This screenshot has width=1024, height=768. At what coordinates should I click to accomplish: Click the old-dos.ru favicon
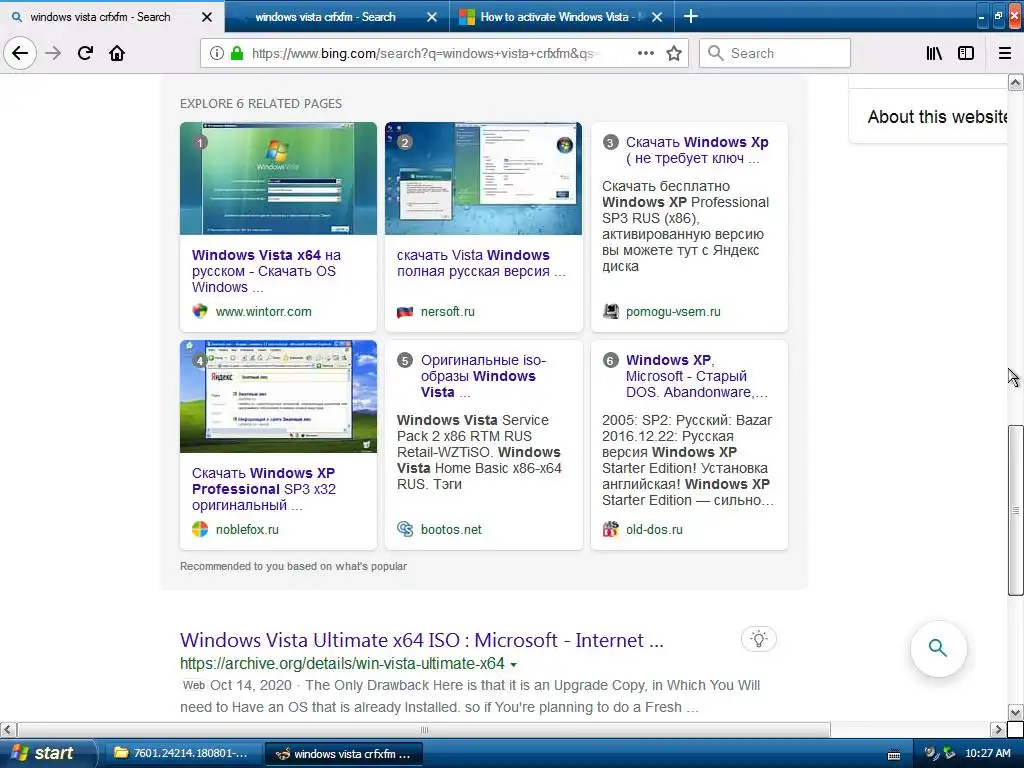pos(611,530)
